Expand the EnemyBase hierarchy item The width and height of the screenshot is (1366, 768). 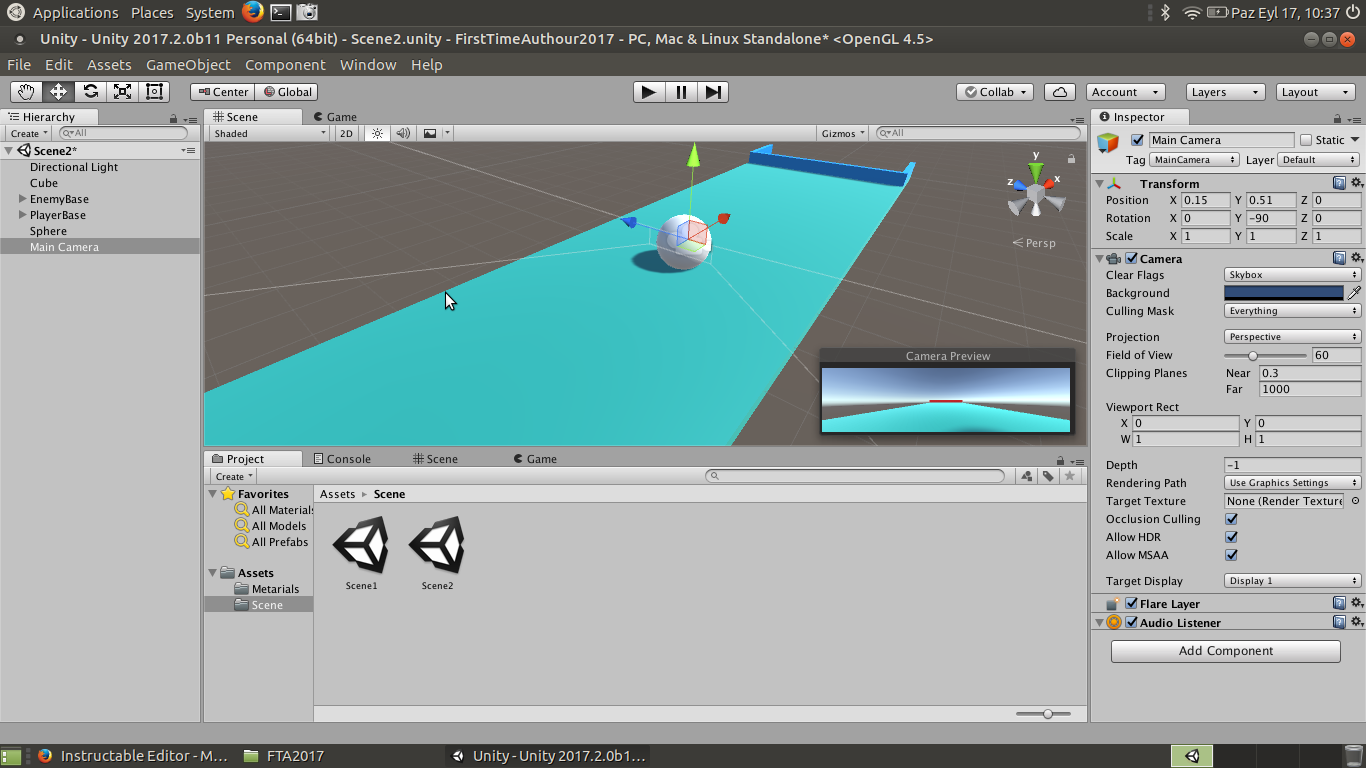click(x=23, y=199)
